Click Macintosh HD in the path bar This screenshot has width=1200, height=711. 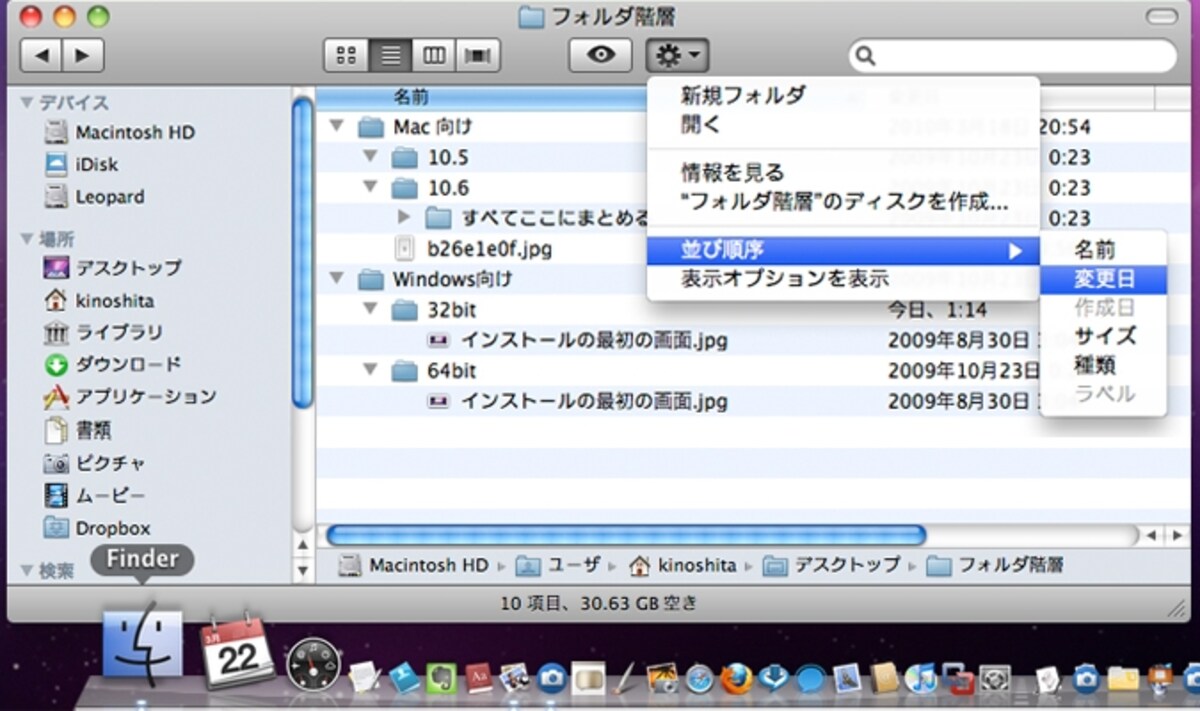pyautogui.click(x=415, y=565)
